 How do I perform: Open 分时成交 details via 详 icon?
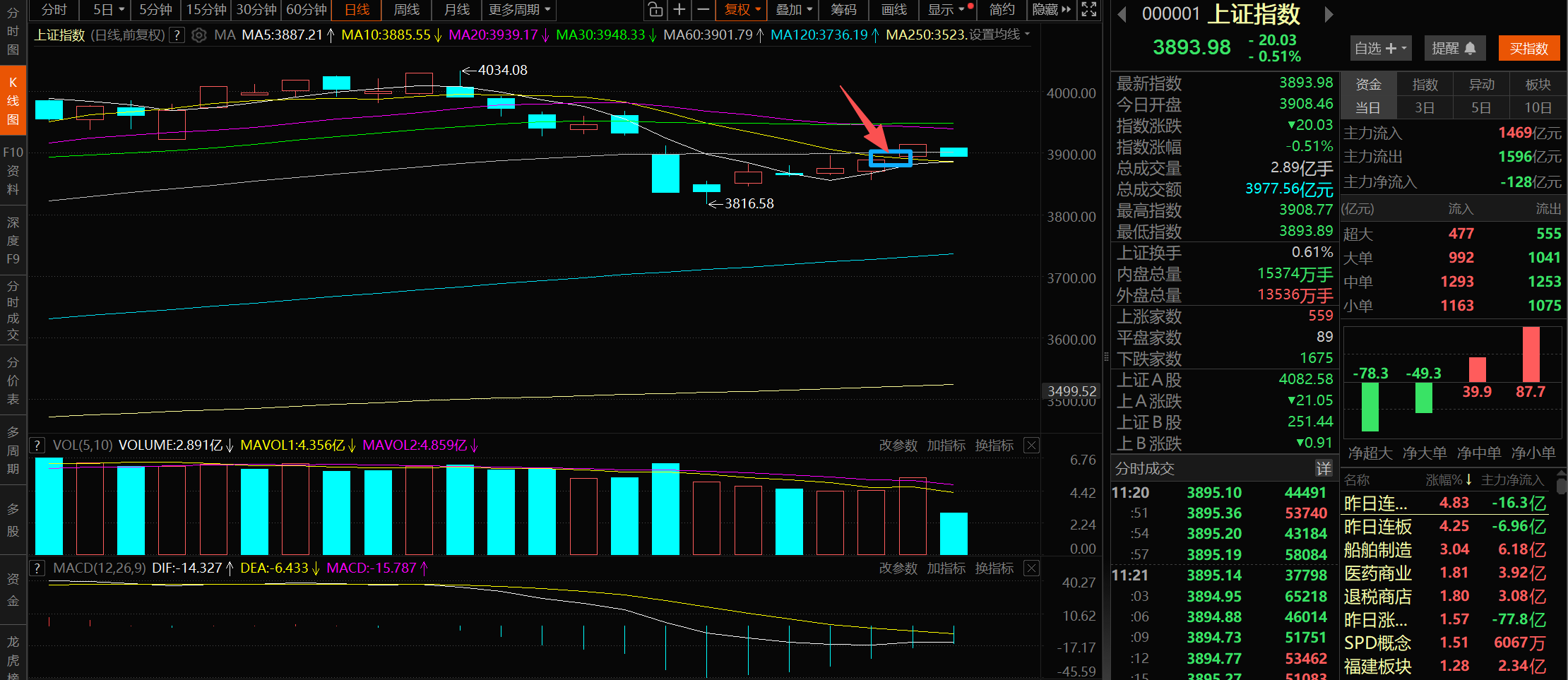click(x=1323, y=468)
